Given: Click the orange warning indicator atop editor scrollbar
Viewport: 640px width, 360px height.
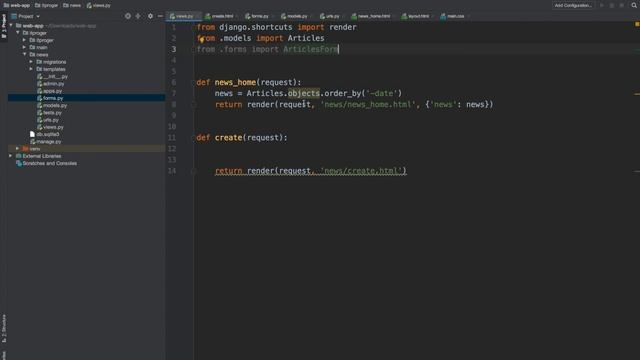Looking at the screenshot, I should click(637, 24).
